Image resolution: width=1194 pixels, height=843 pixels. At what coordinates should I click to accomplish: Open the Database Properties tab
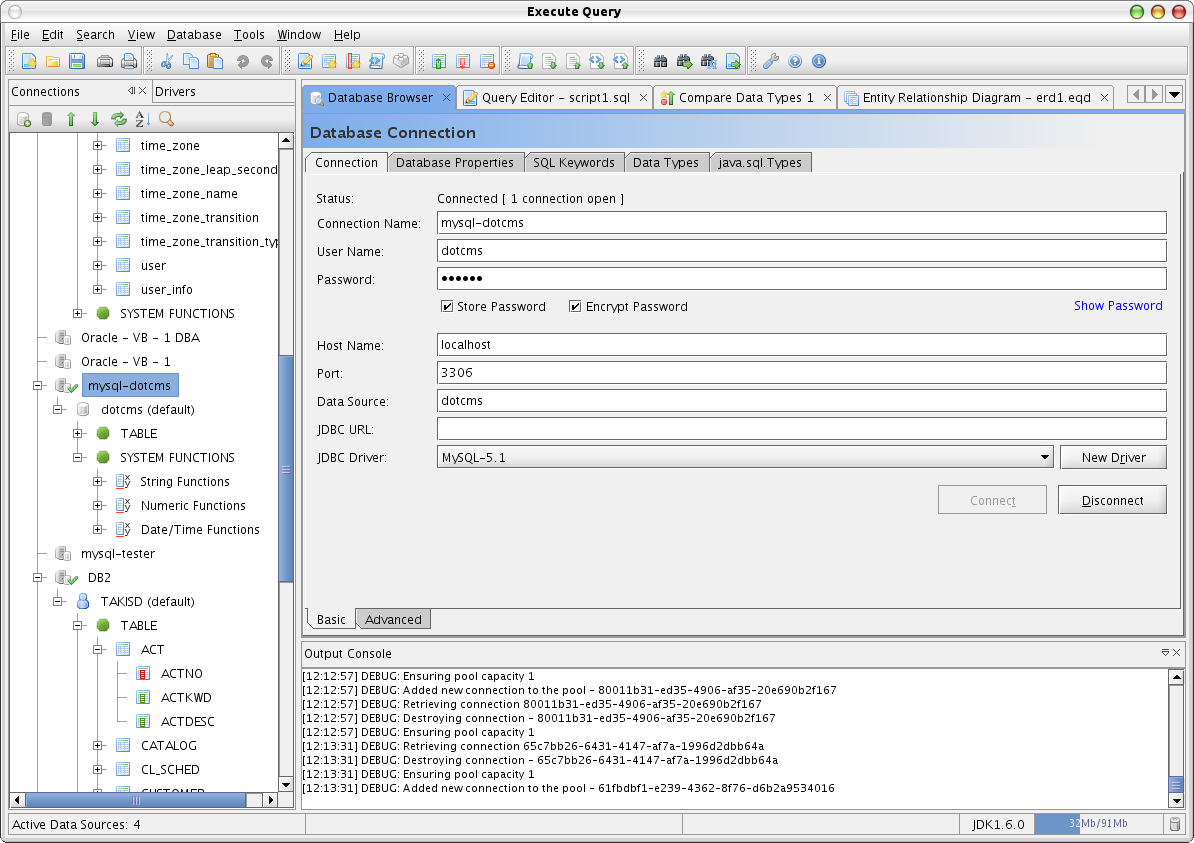click(x=455, y=162)
